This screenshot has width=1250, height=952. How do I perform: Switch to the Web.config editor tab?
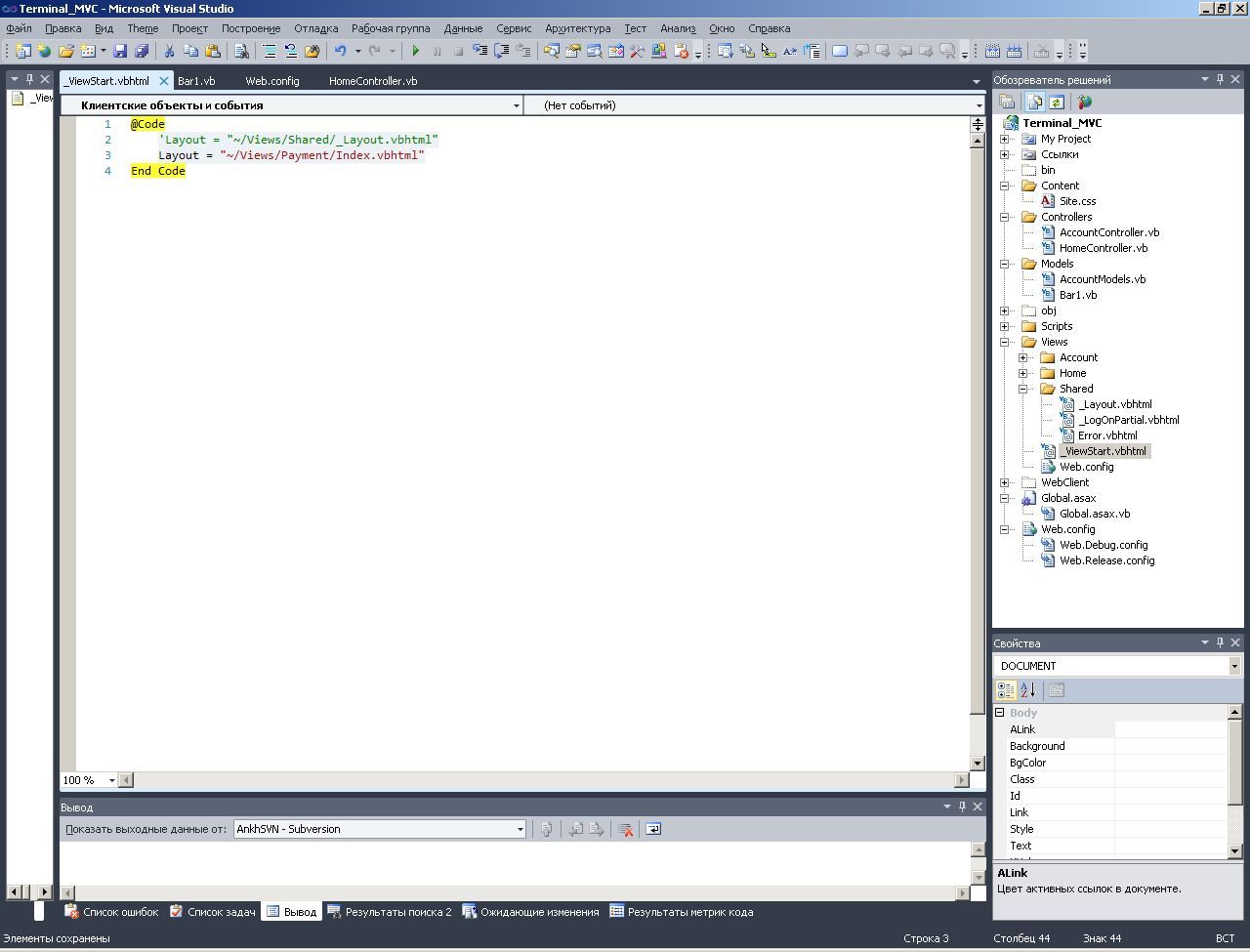(x=272, y=81)
